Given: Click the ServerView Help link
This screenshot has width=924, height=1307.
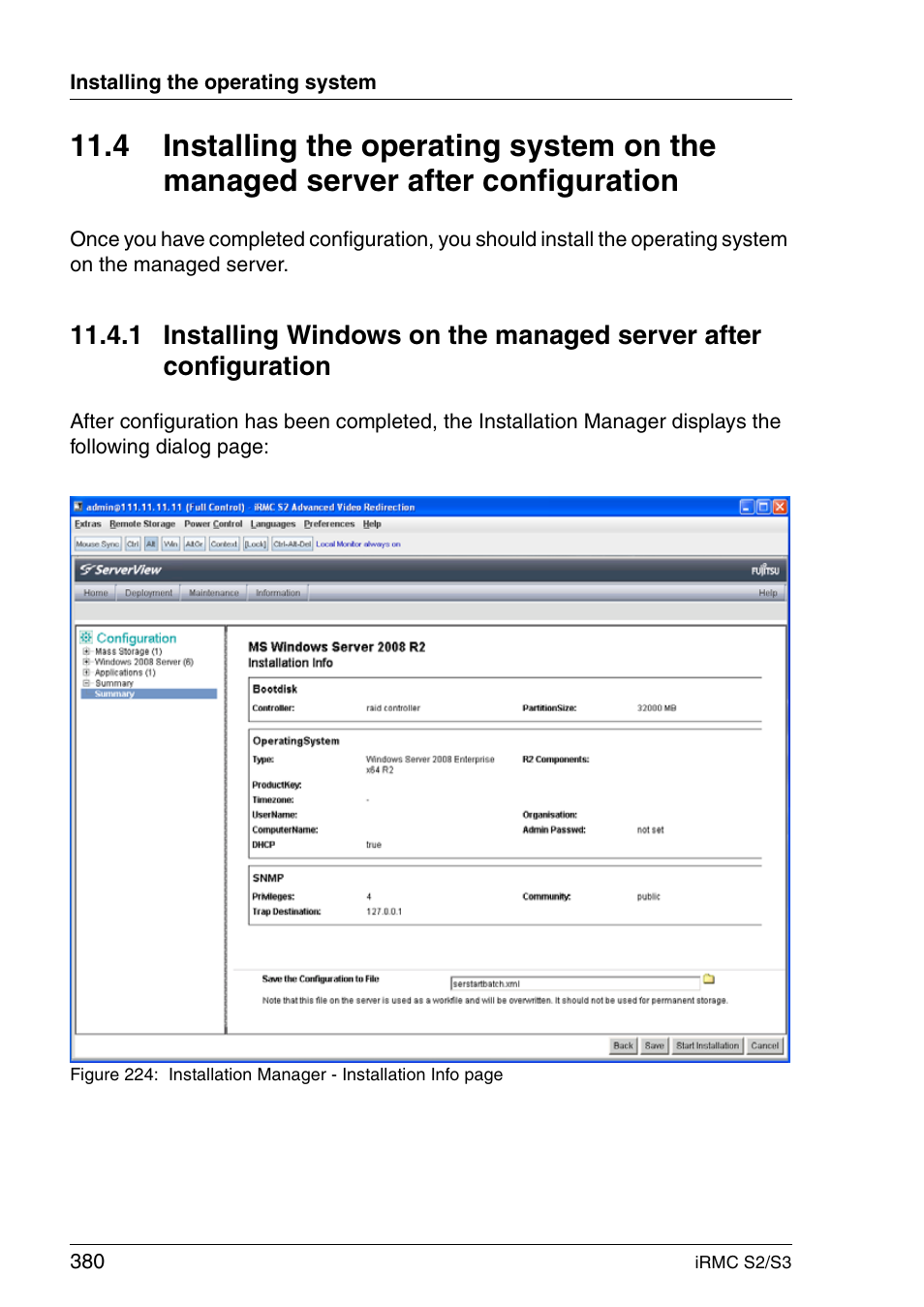Looking at the screenshot, I should tap(768, 593).
